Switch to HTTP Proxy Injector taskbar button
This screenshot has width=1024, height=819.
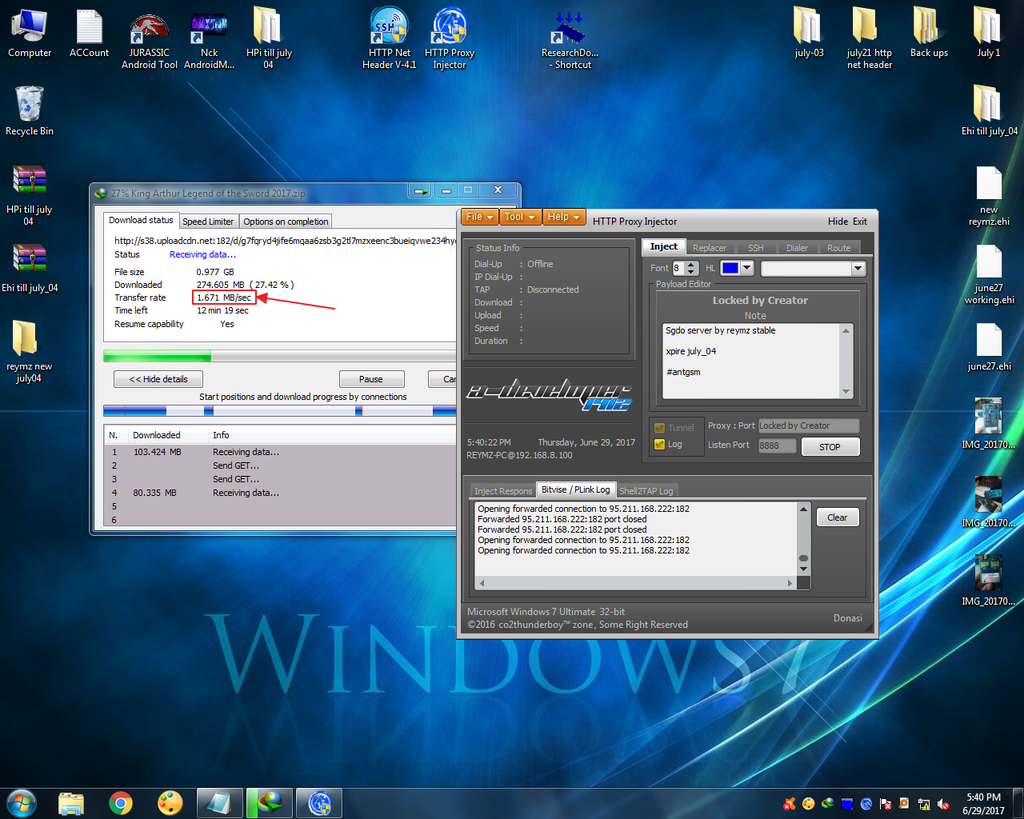[319, 803]
